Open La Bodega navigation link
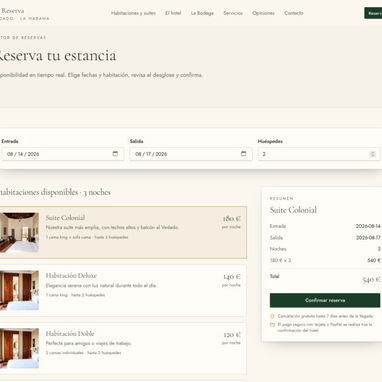Screen dimensions: 382x382 (x=202, y=13)
